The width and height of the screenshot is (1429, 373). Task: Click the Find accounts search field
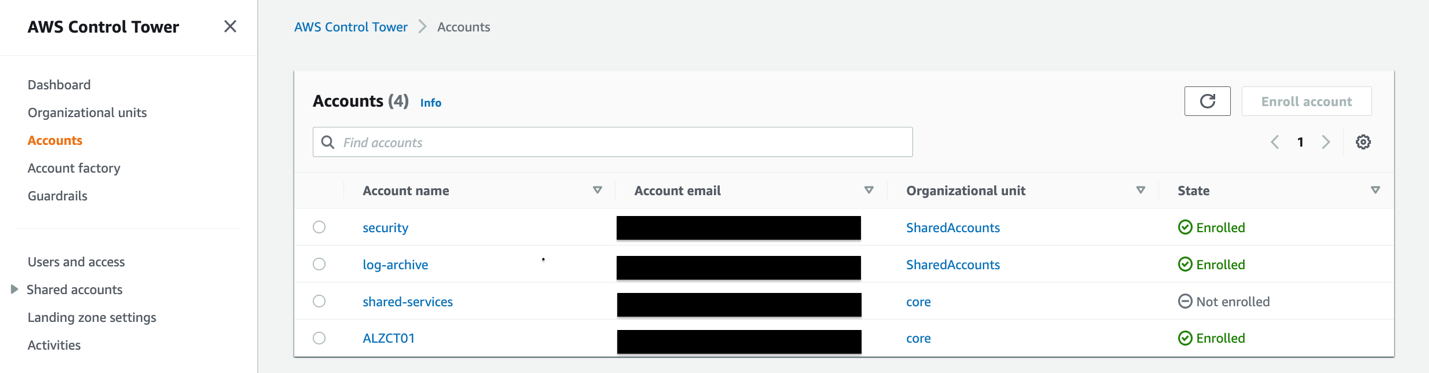(612, 142)
